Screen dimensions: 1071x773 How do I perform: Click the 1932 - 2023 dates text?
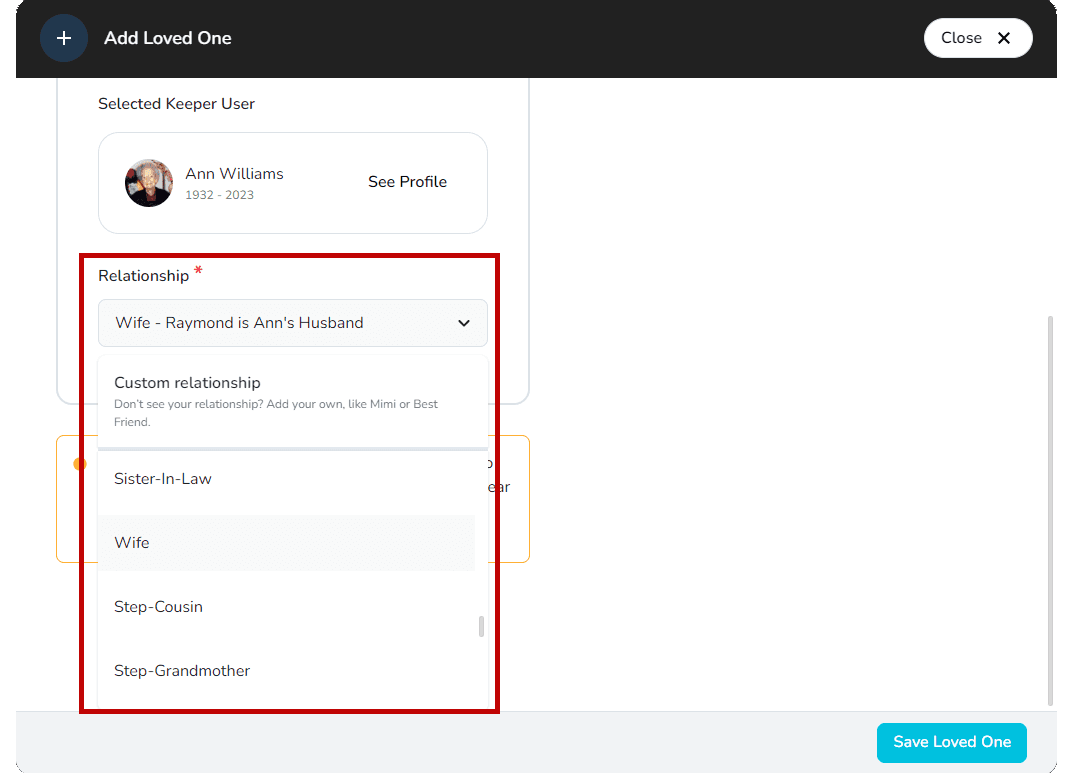pos(219,195)
